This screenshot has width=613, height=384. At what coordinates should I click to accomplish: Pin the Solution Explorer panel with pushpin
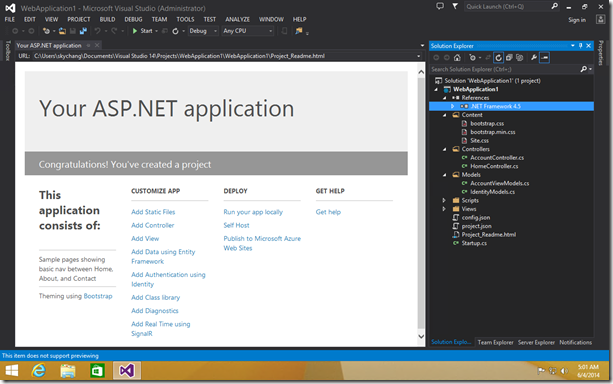click(x=581, y=46)
